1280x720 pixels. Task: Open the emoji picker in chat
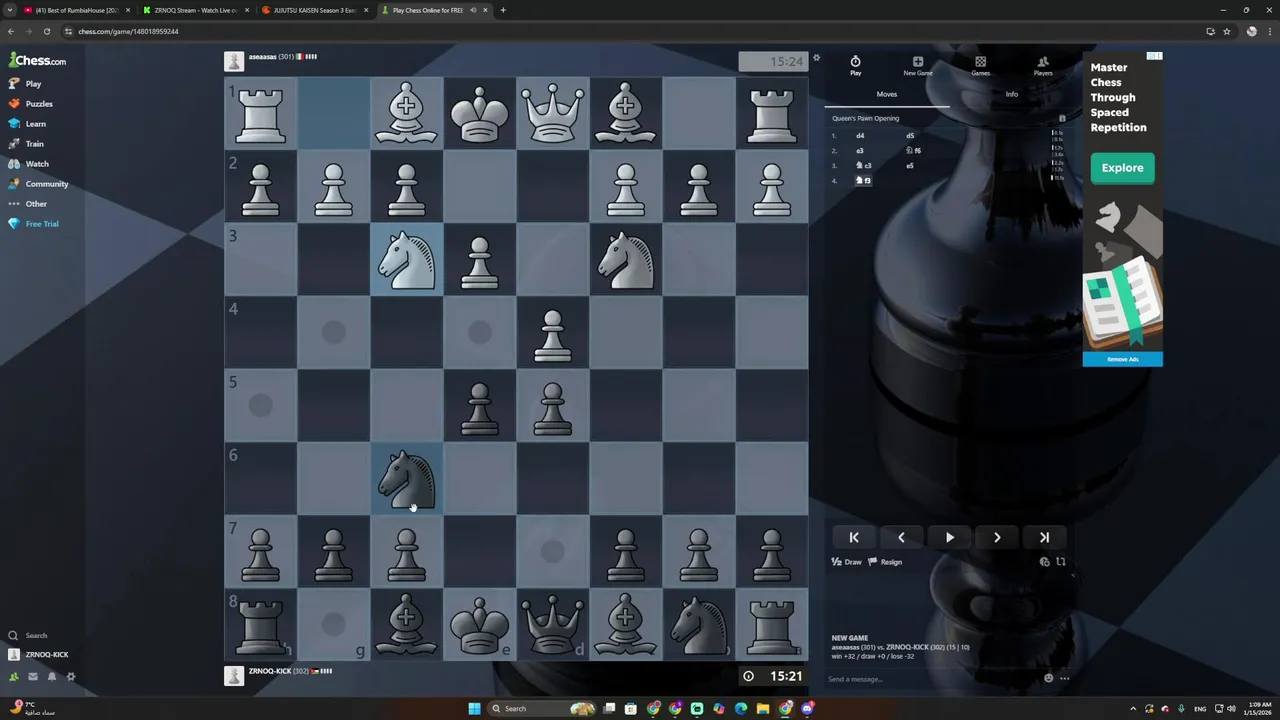coord(1048,678)
